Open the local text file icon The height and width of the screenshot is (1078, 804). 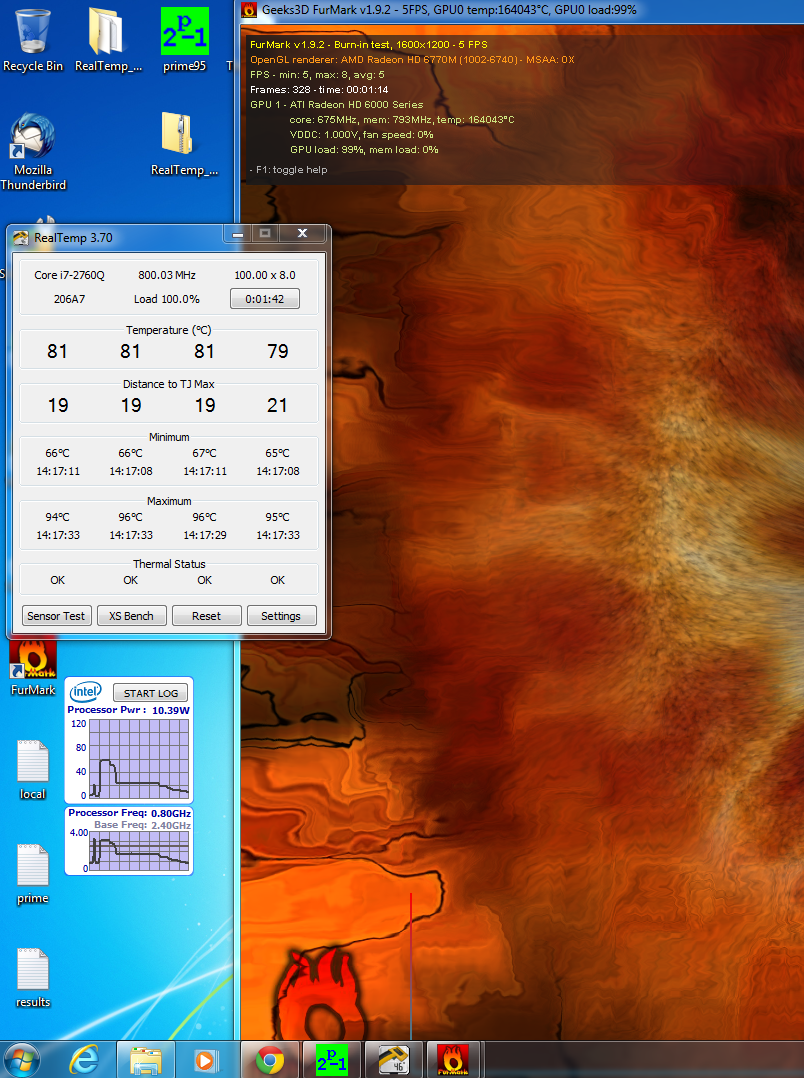tap(32, 770)
